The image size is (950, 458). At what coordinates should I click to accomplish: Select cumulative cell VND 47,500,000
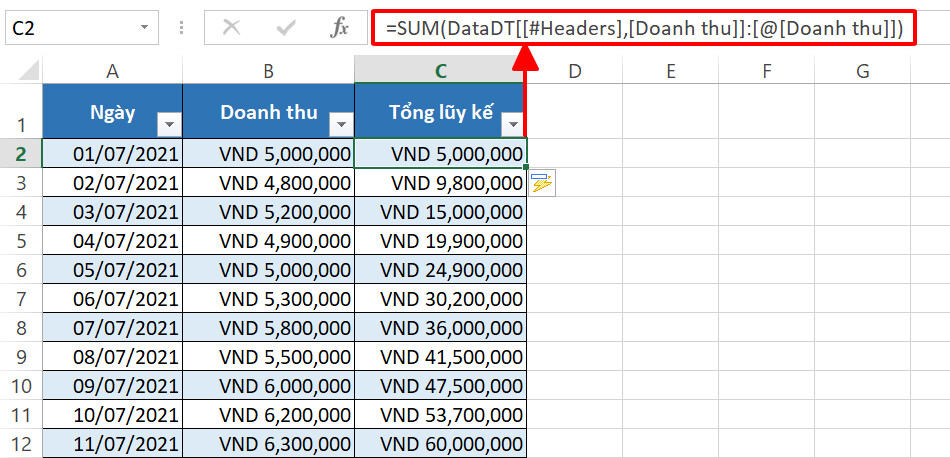point(440,386)
